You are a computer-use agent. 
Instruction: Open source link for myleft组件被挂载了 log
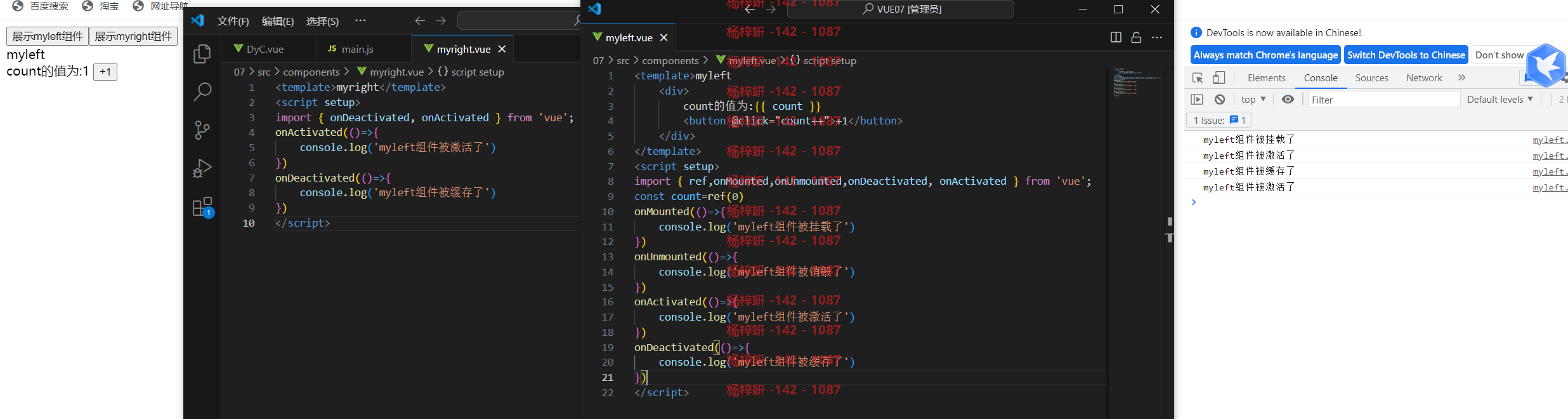pyautogui.click(x=1550, y=140)
